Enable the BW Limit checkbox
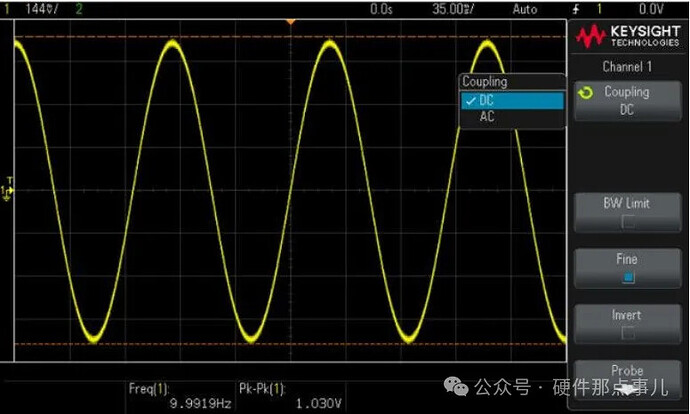690x414 pixels. [626, 220]
